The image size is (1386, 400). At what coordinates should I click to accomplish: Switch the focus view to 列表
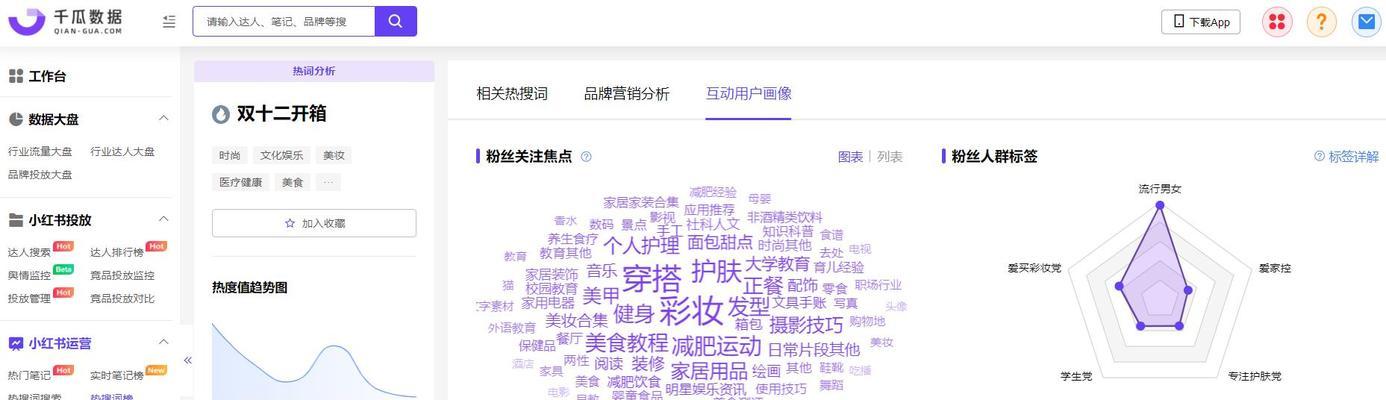[890, 156]
